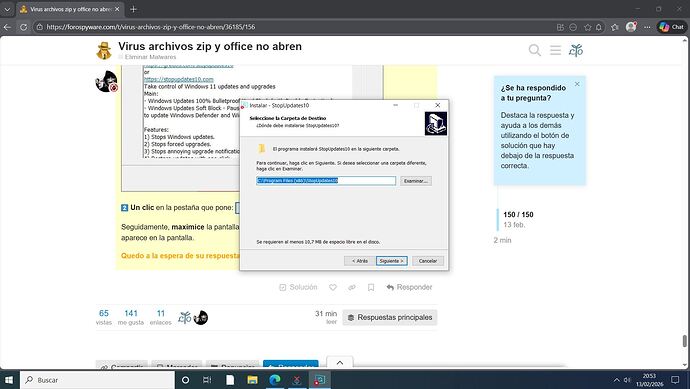The width and height of the screenshot is (690, 389).
Task: Open the red scissors app on taskbar
Action: [297, 380]
